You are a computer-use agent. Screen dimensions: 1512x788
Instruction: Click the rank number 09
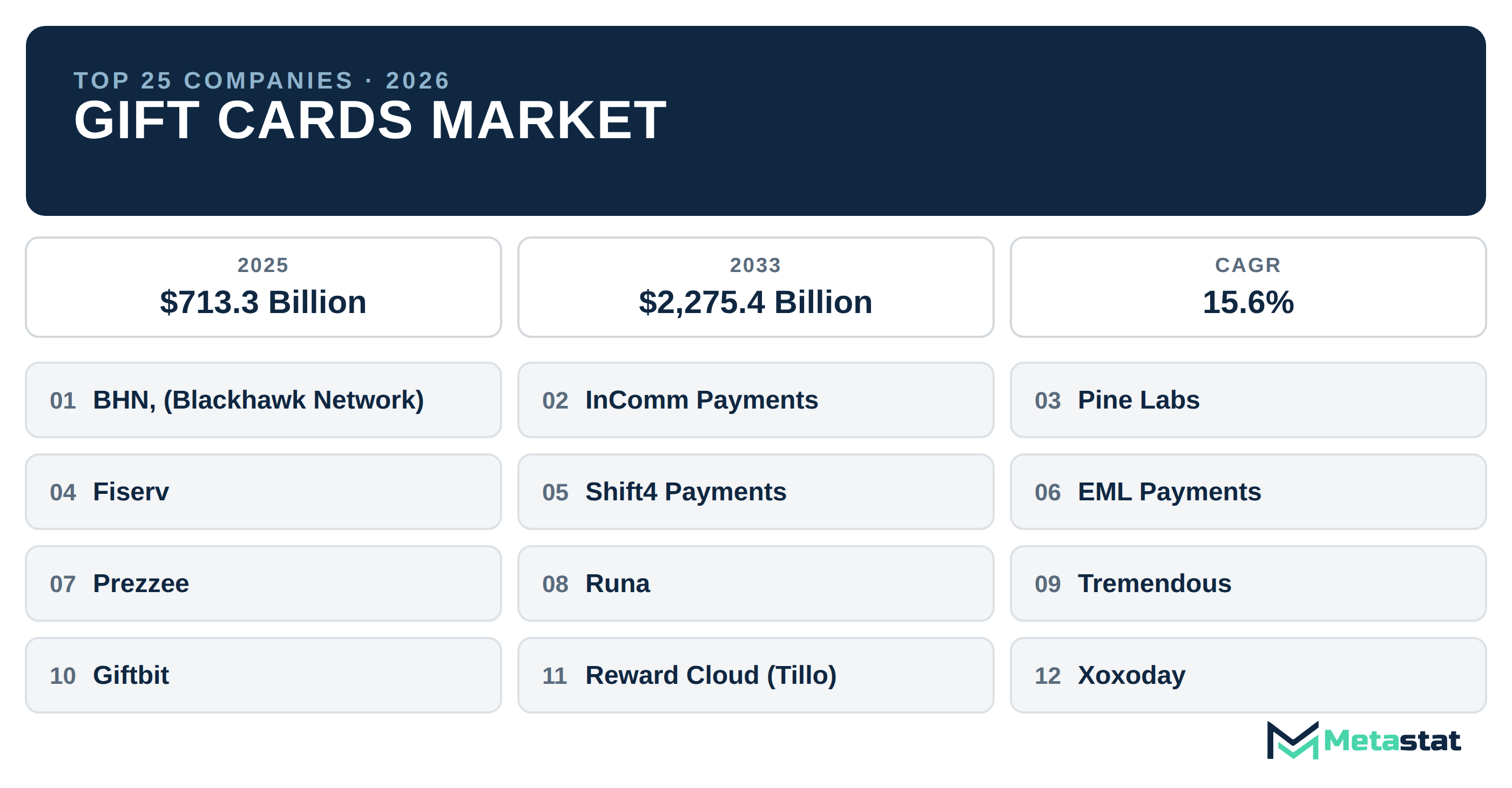pos(1048,585)
